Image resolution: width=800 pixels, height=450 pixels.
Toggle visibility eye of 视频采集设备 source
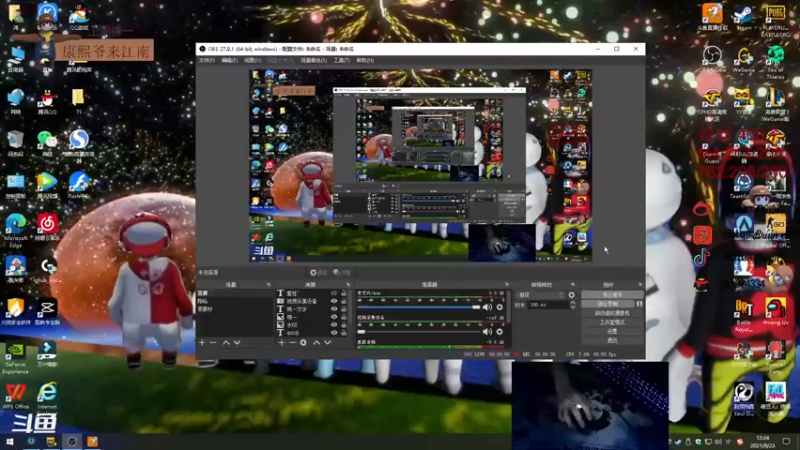(x=334, y=301)
